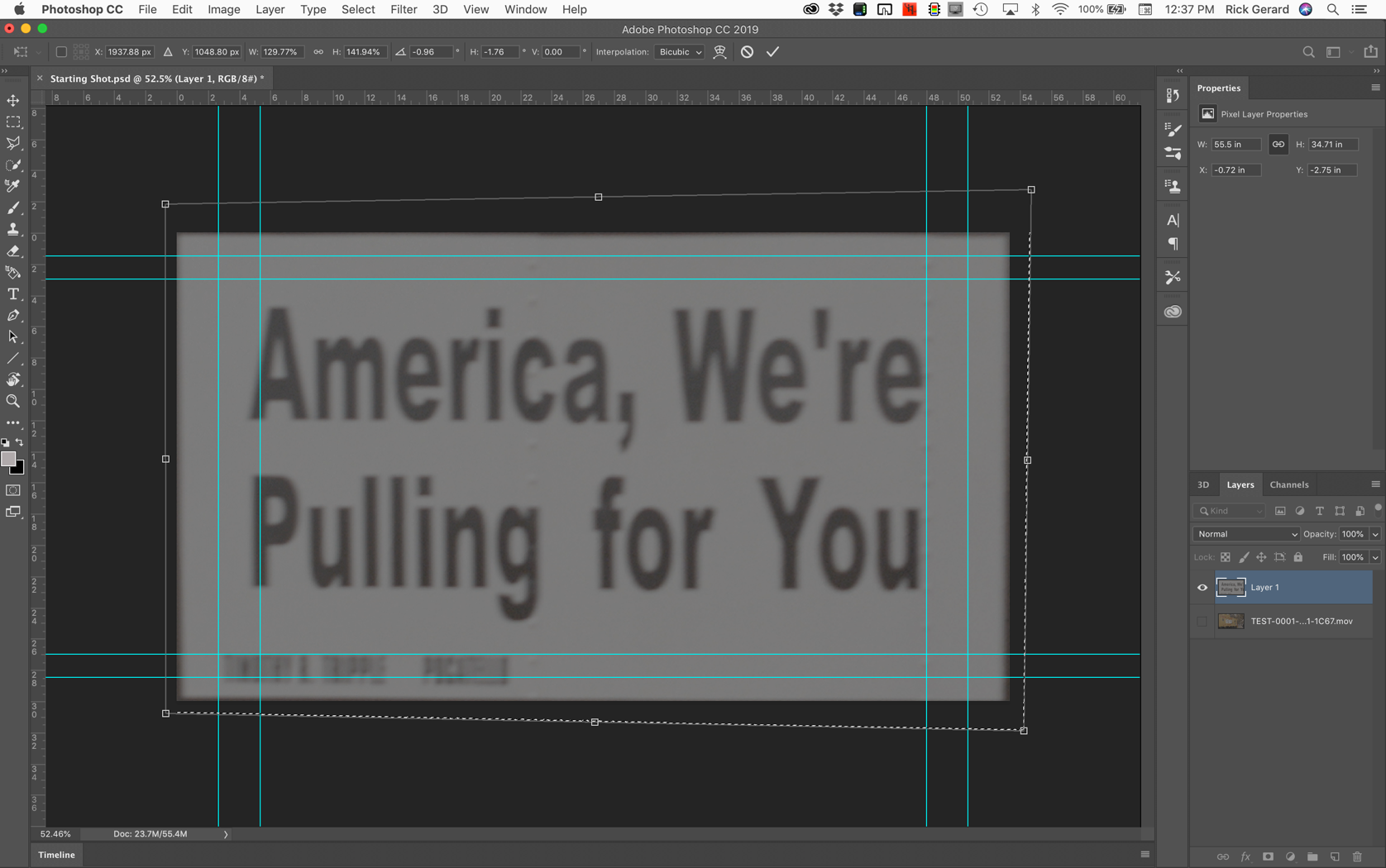Open the Fill slider dropdown arrow
Screen dimensions: 1386x868
point(1375,557)
